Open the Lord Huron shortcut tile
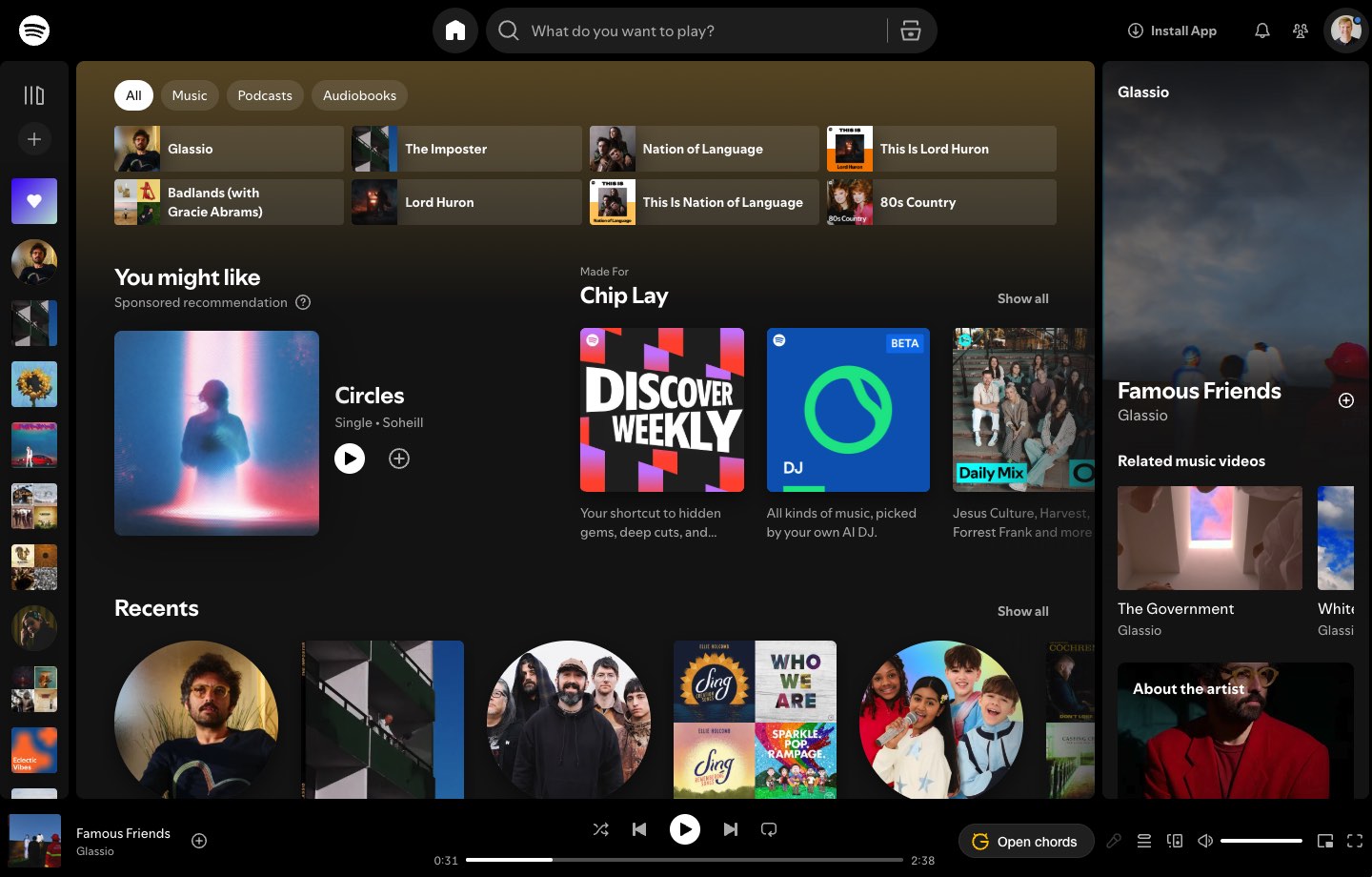The image size is (1372, 877). coord(467,202)
